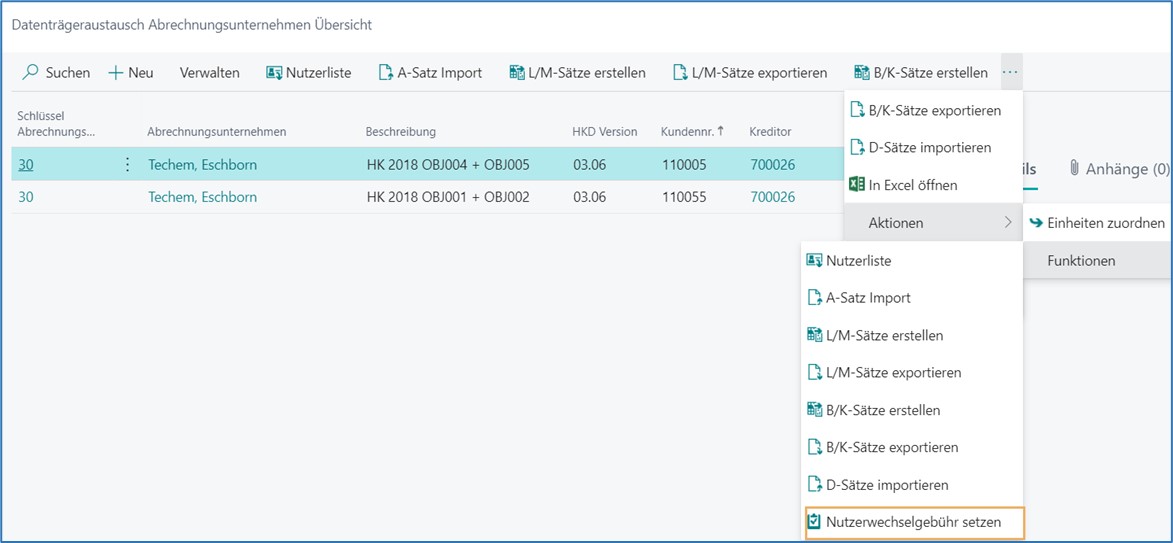Image resolution: width=1173 pixels, height=543 pixels.
Task: Click L/M-Sätze exportieren in the toolbar
Action: (750, 73)
